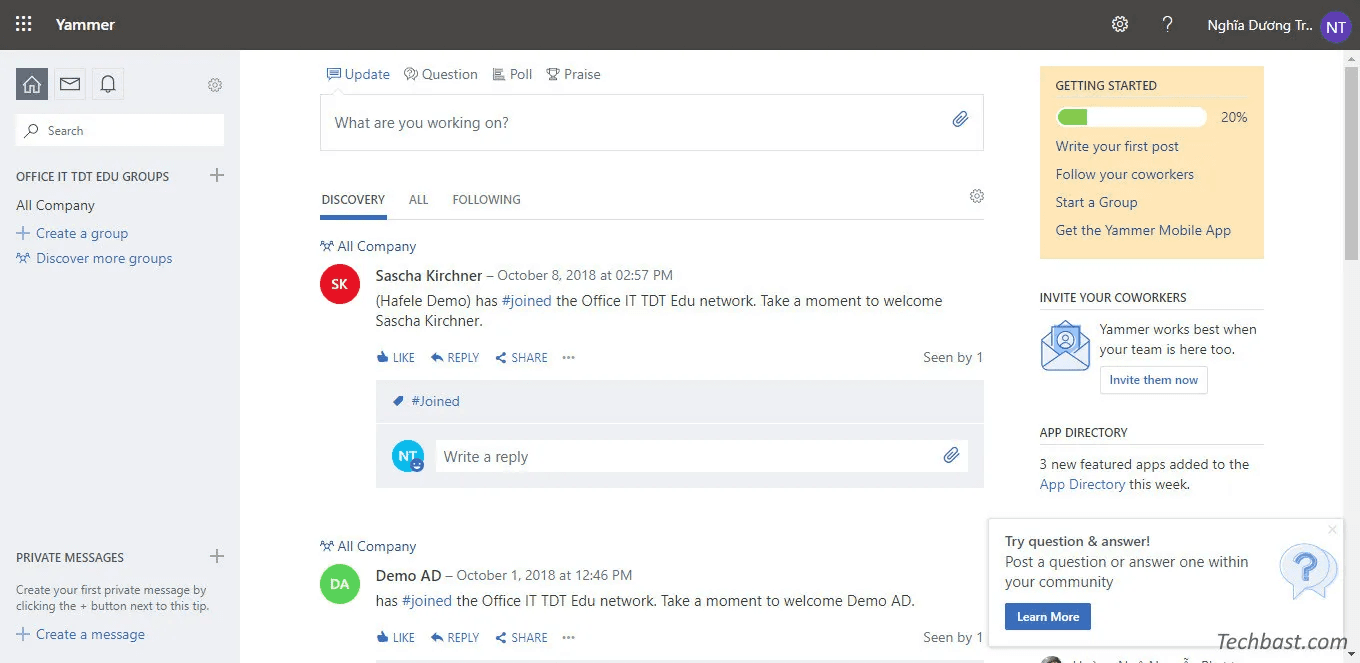
Task: Open the Office app launcher grid
Action: [24, 25]
